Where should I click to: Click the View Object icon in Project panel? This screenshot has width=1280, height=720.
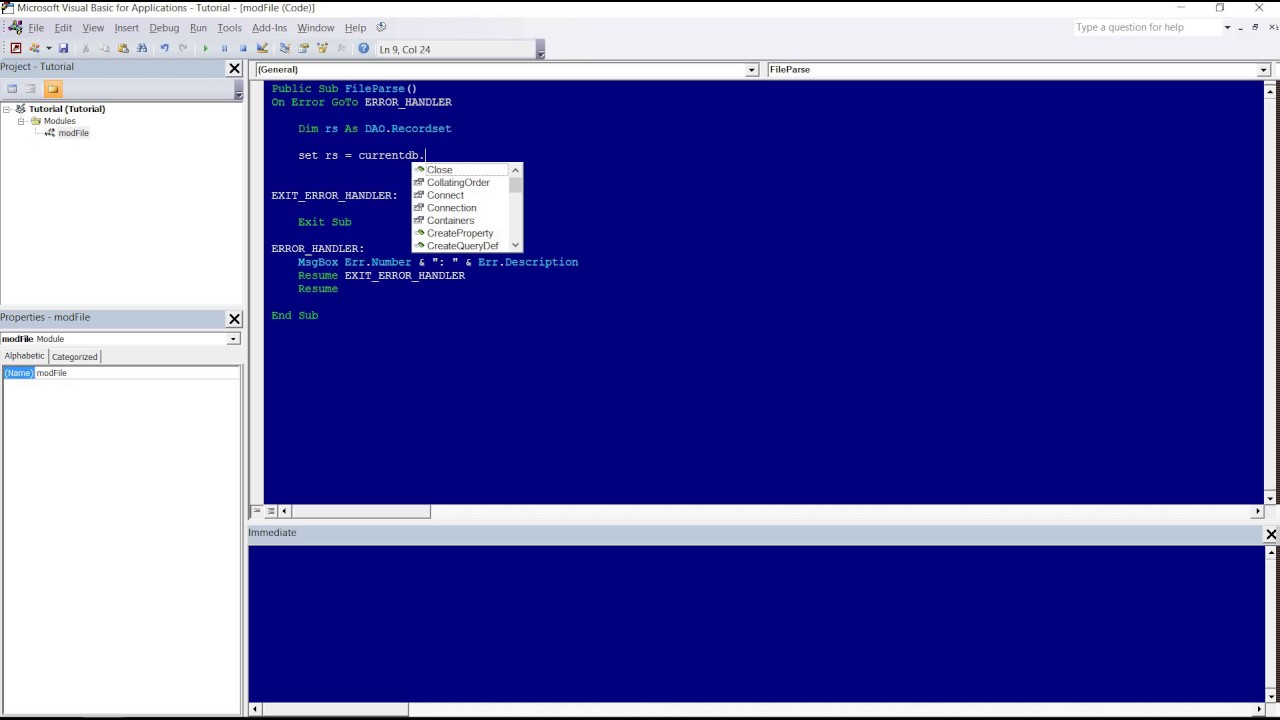click(x=31, y=89)
